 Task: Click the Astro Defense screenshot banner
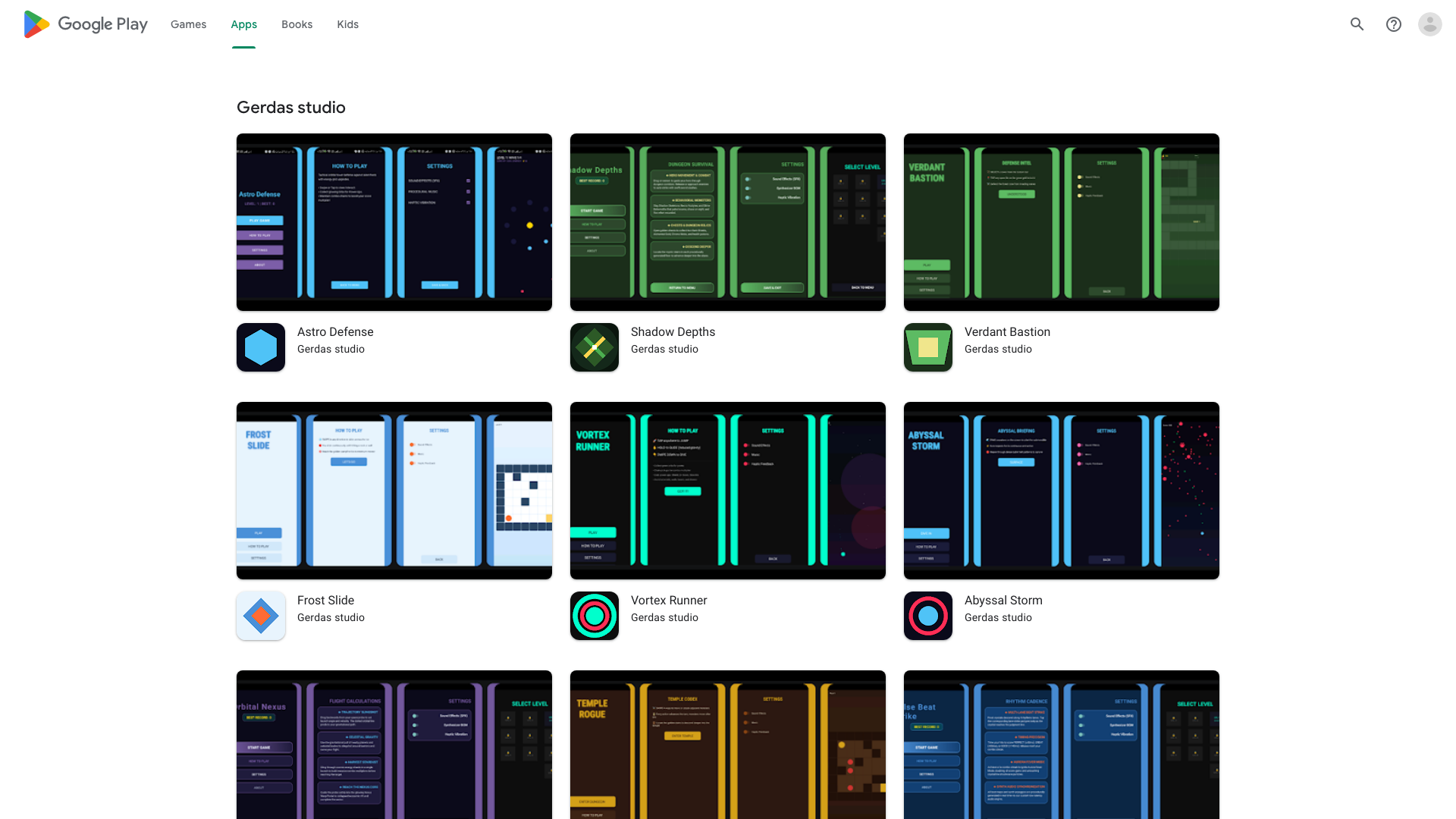pos(394,222)
